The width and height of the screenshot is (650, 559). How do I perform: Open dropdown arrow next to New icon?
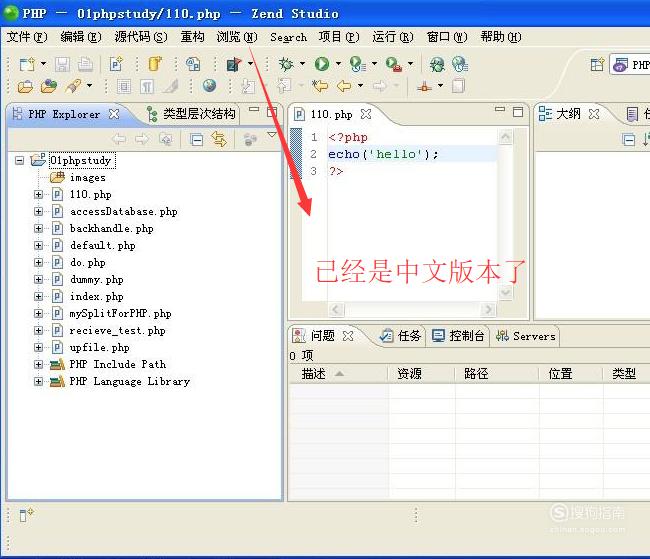tap(44, 64)
